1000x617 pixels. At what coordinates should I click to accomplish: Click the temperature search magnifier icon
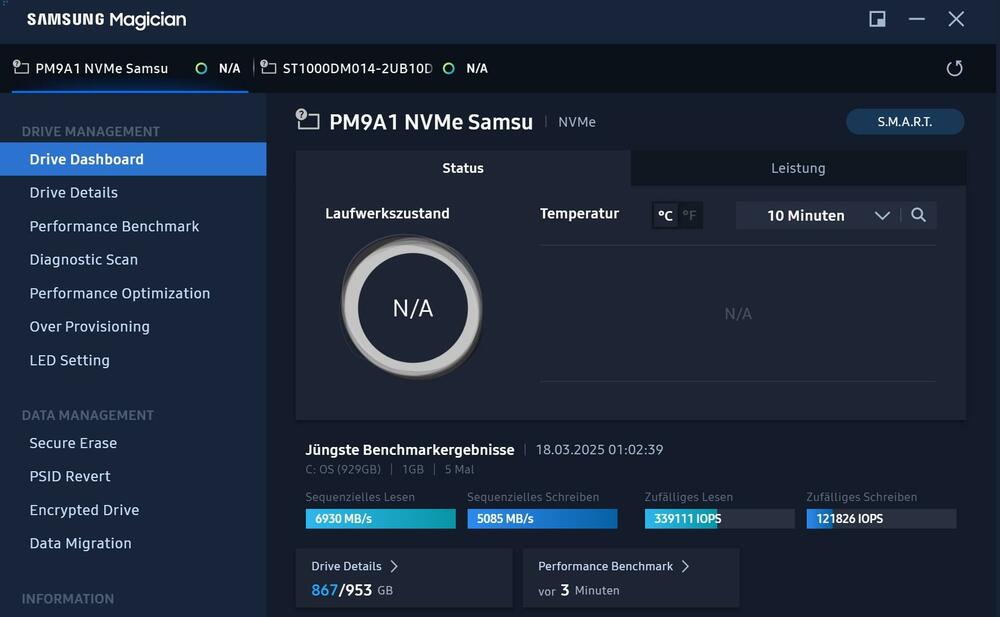(x=918, y=215)
